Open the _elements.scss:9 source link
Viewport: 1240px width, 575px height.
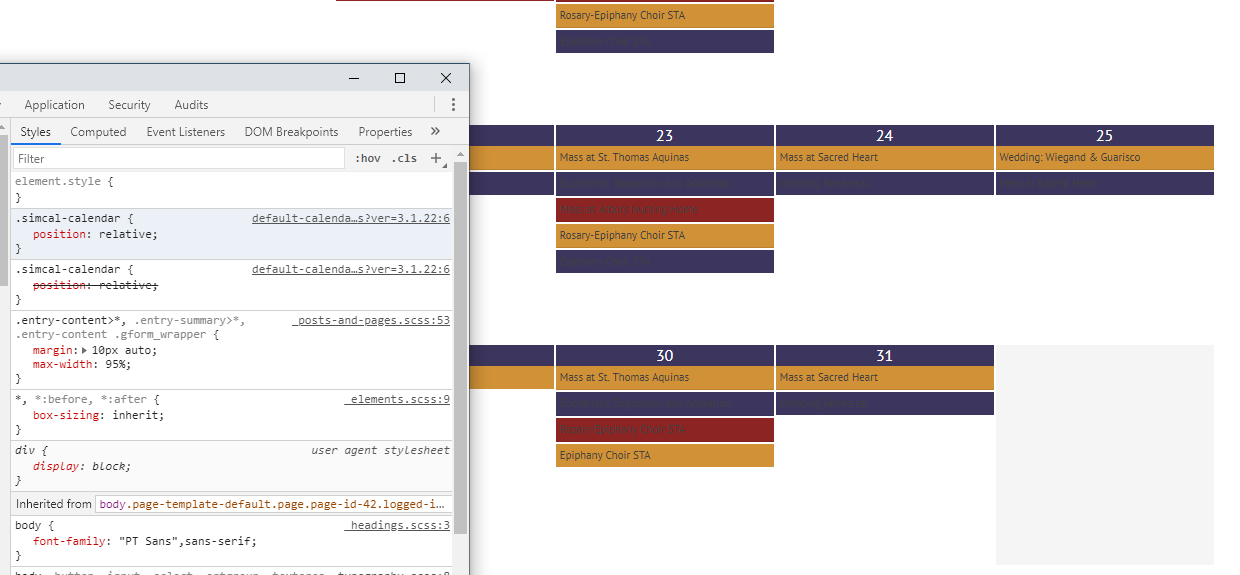398,399
